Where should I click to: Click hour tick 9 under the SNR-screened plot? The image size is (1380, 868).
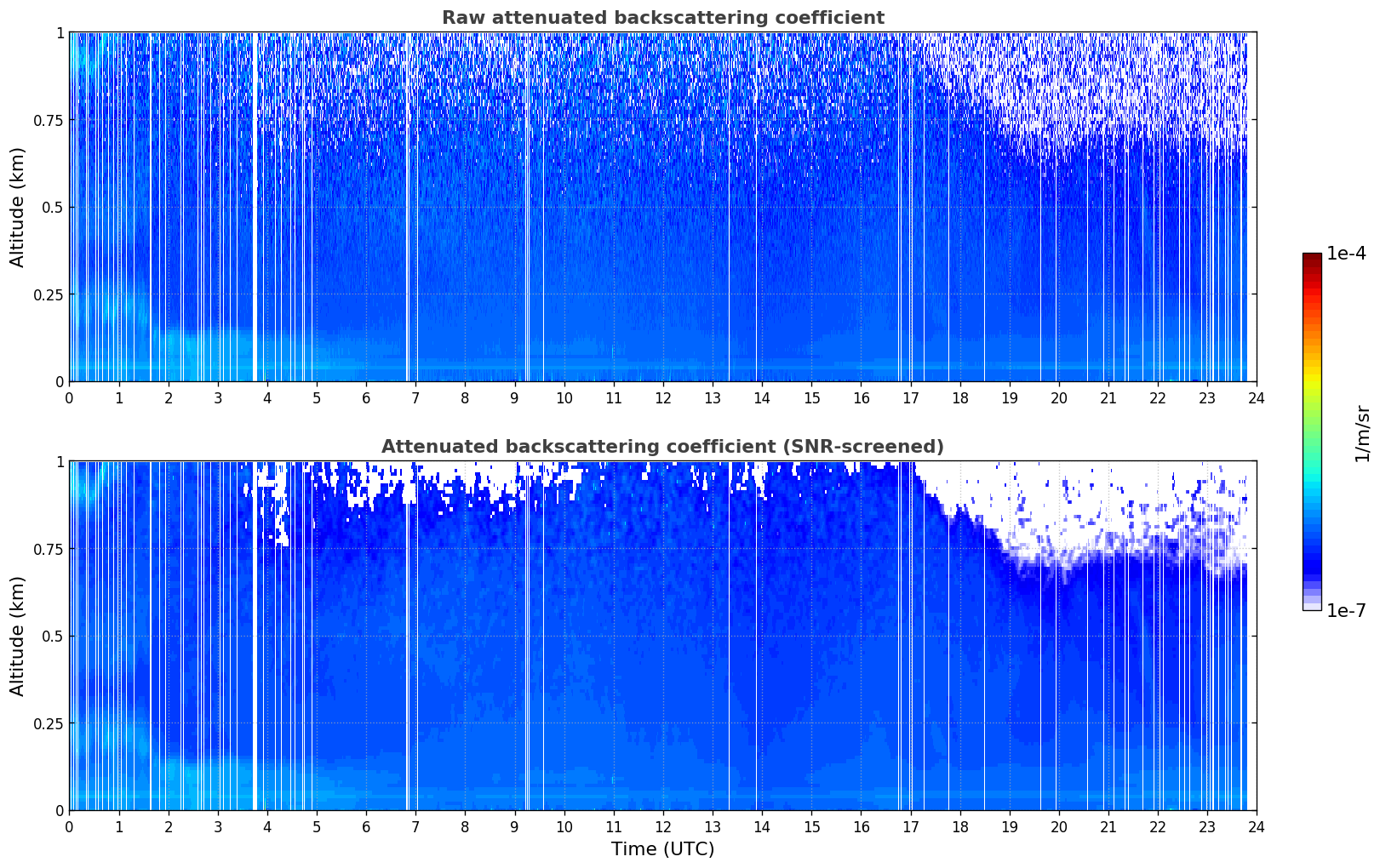point(514,826)
